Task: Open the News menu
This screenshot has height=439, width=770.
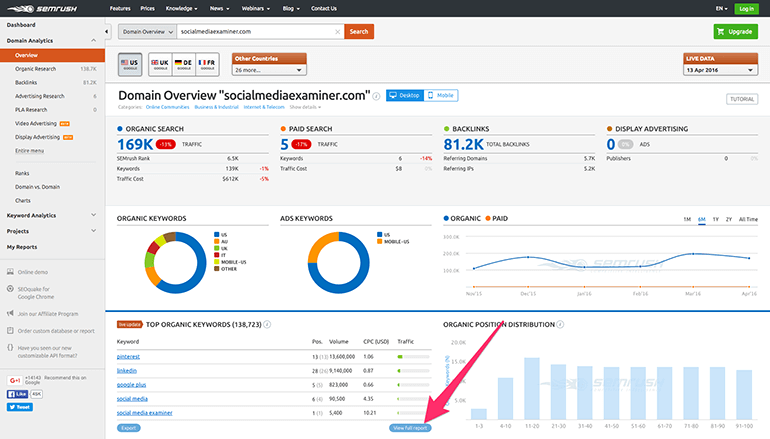Action: (219, 8)
